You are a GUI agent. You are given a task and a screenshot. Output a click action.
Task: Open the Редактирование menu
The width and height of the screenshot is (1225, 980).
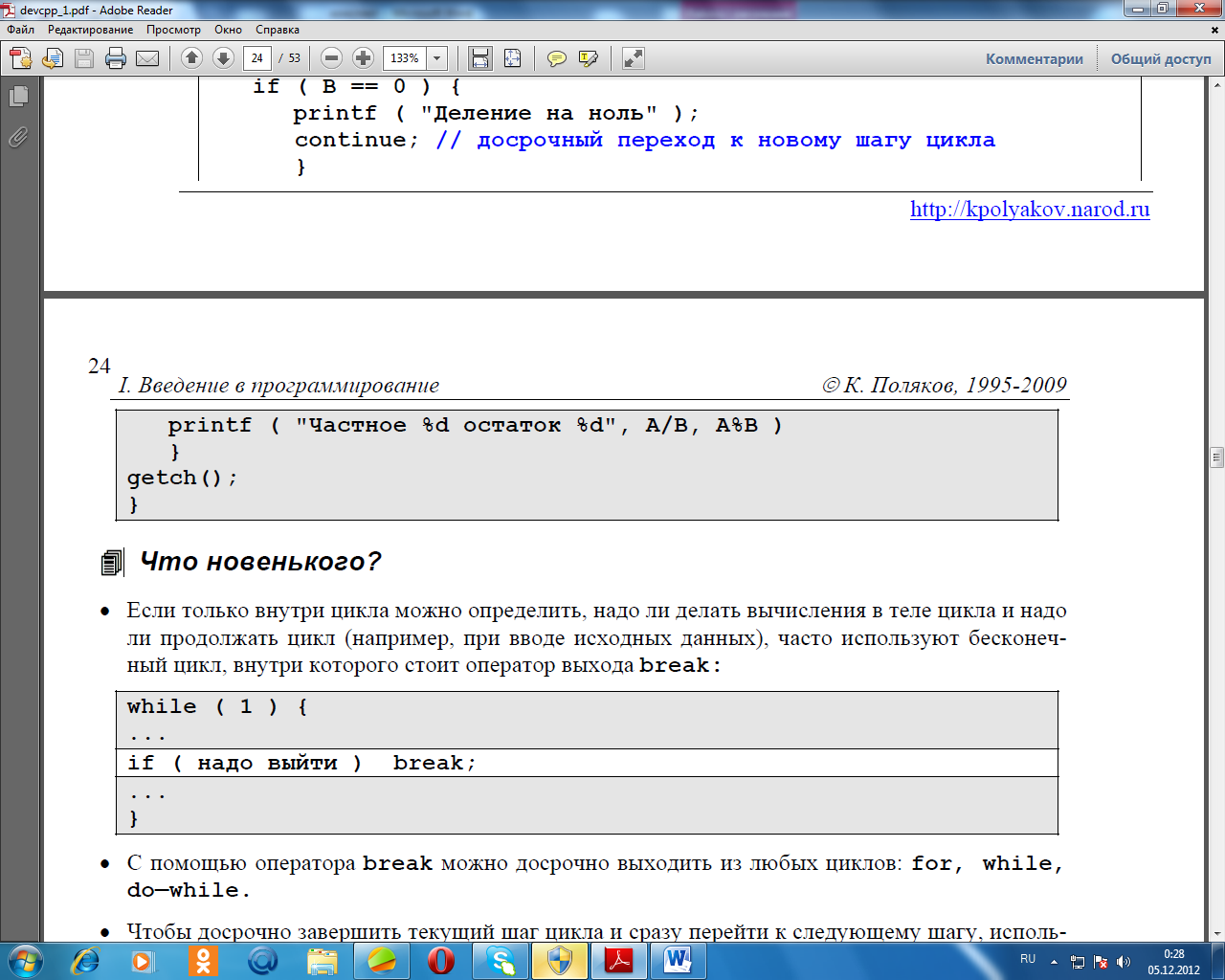91,30
